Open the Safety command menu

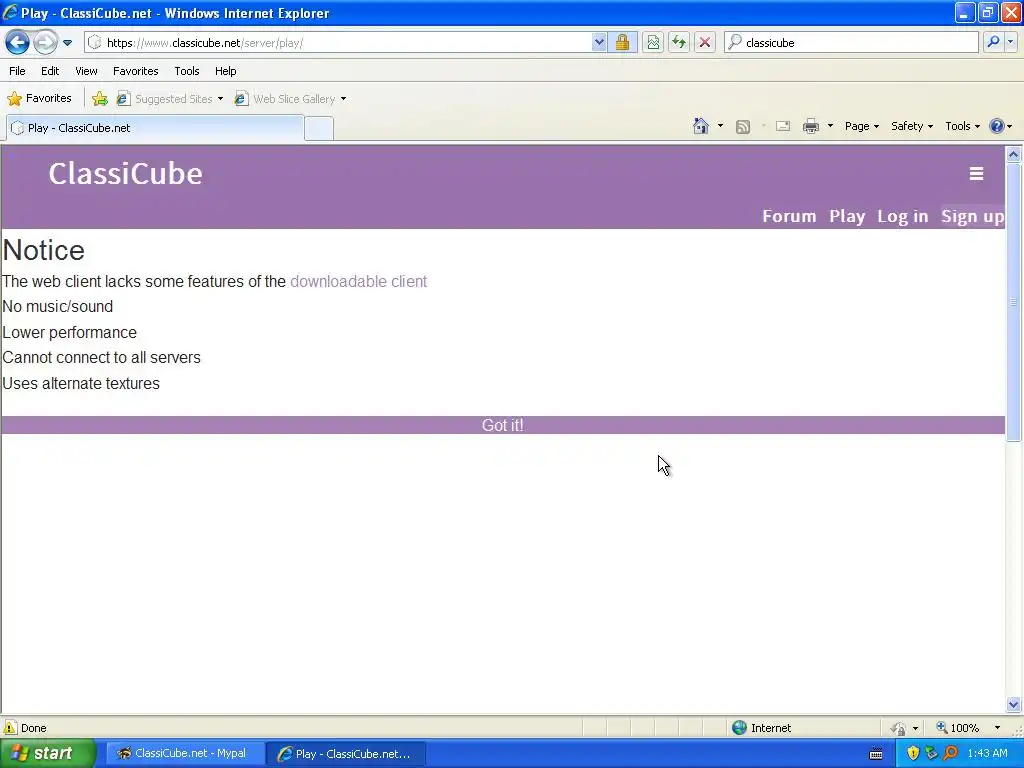[x=912, y=126]
